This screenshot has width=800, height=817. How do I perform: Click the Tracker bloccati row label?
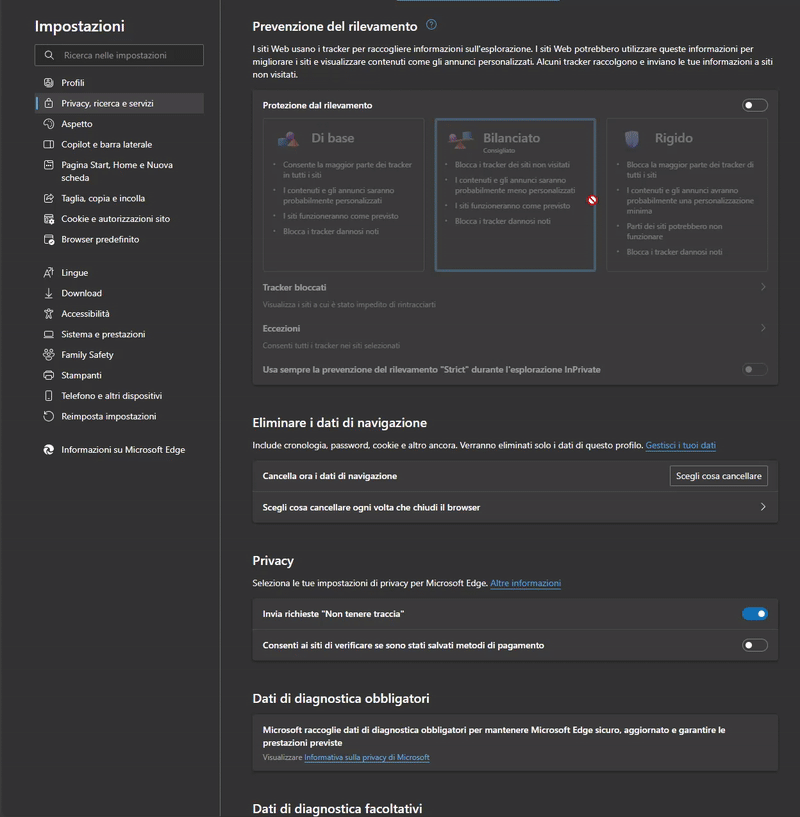click(x=294, y=287)
